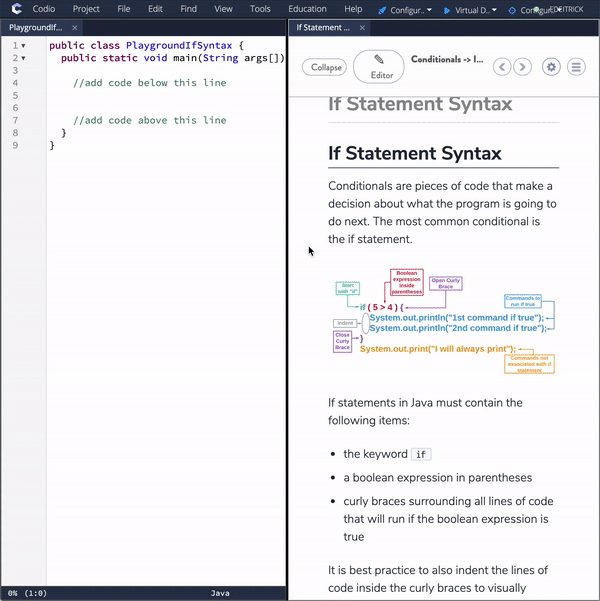
Task: Switch to the If Statement ... tab
Action: click(323, 28)
